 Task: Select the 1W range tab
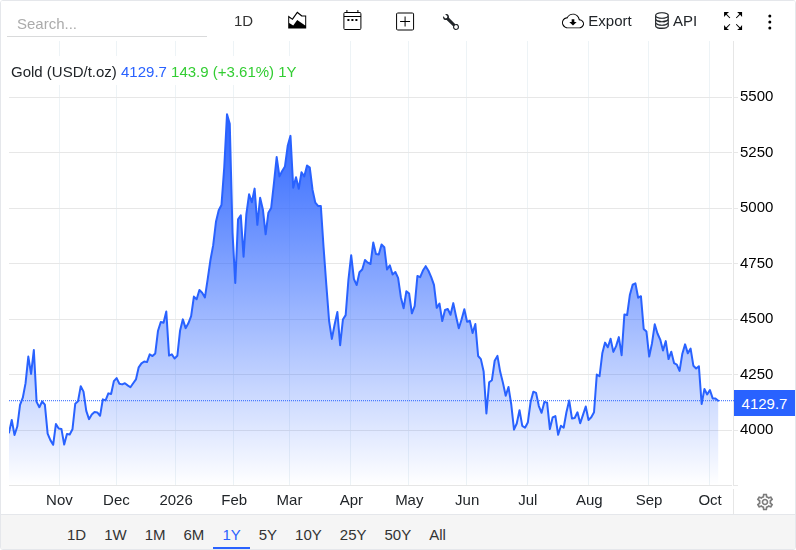click(115, 535)
